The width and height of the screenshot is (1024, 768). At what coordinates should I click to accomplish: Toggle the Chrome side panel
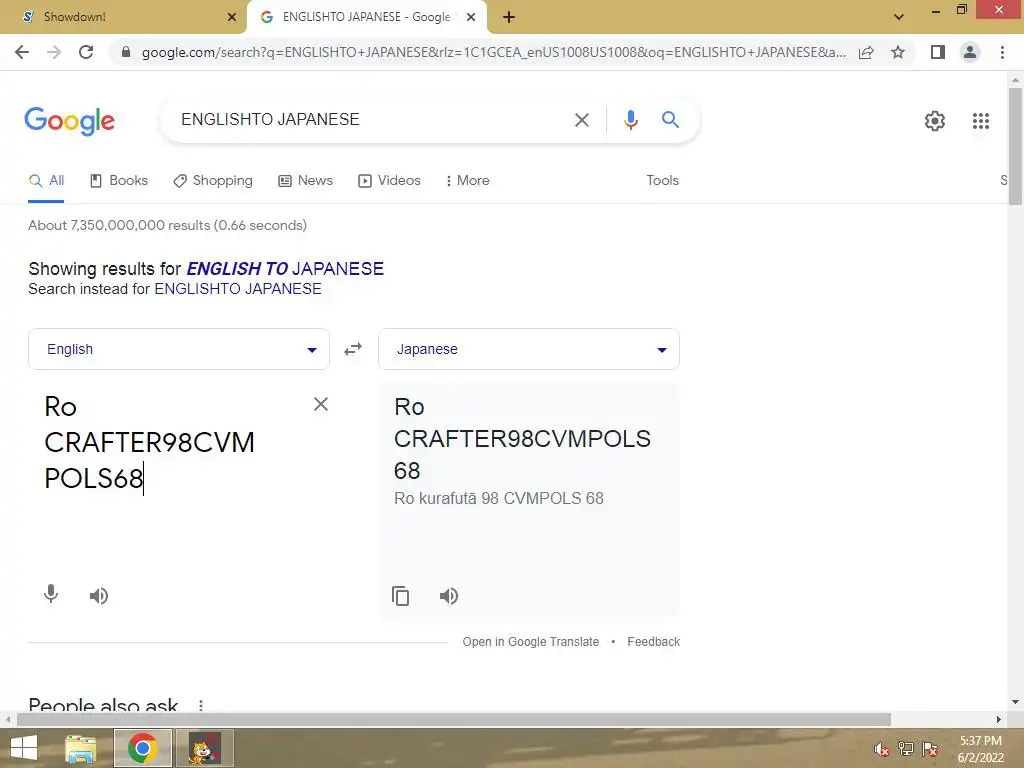pos(937,52)
